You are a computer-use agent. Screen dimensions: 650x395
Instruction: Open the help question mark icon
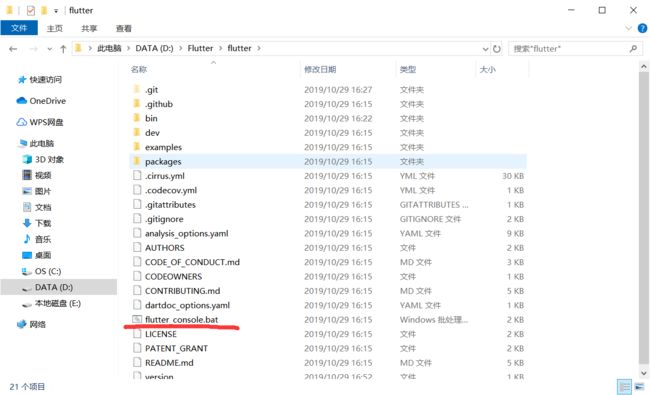[x=642, y=28]
